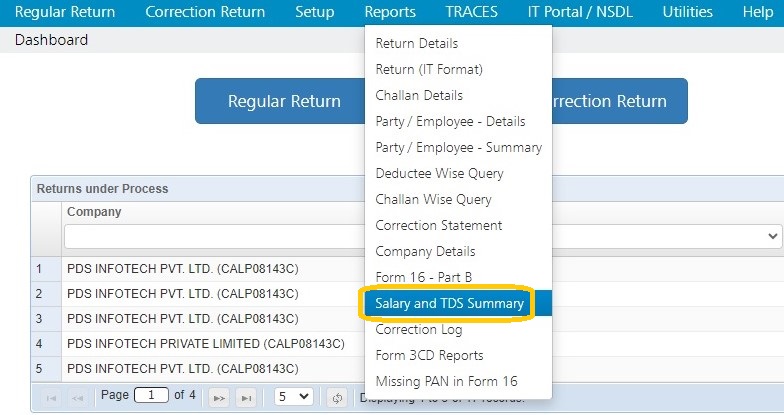Click the previous page pager icon
784x415 pixels.
click(78, 398)
